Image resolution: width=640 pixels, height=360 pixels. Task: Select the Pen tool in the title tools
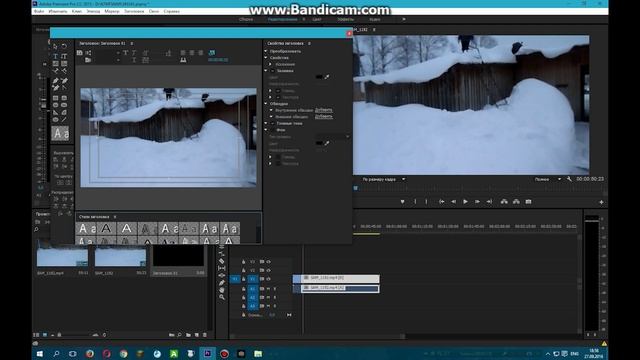[55, 81]
